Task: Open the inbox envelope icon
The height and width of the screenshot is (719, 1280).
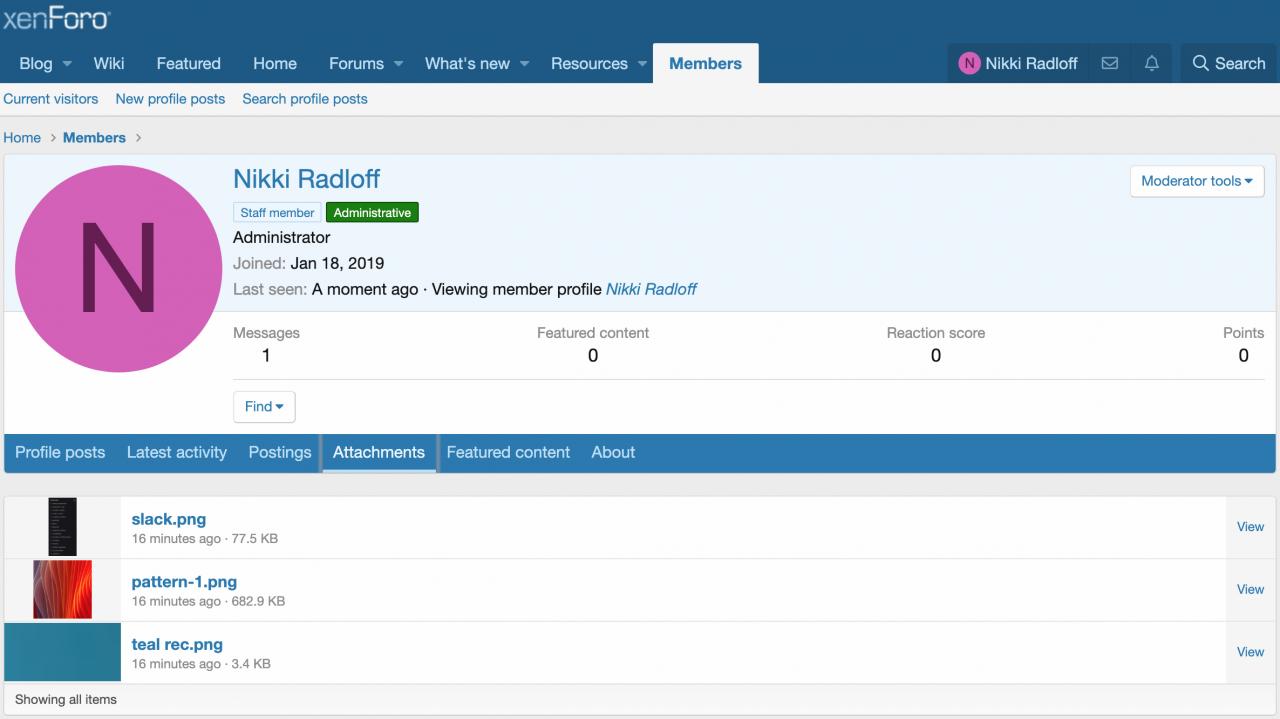Action: pyautogui.click(x=1109, y=63)
